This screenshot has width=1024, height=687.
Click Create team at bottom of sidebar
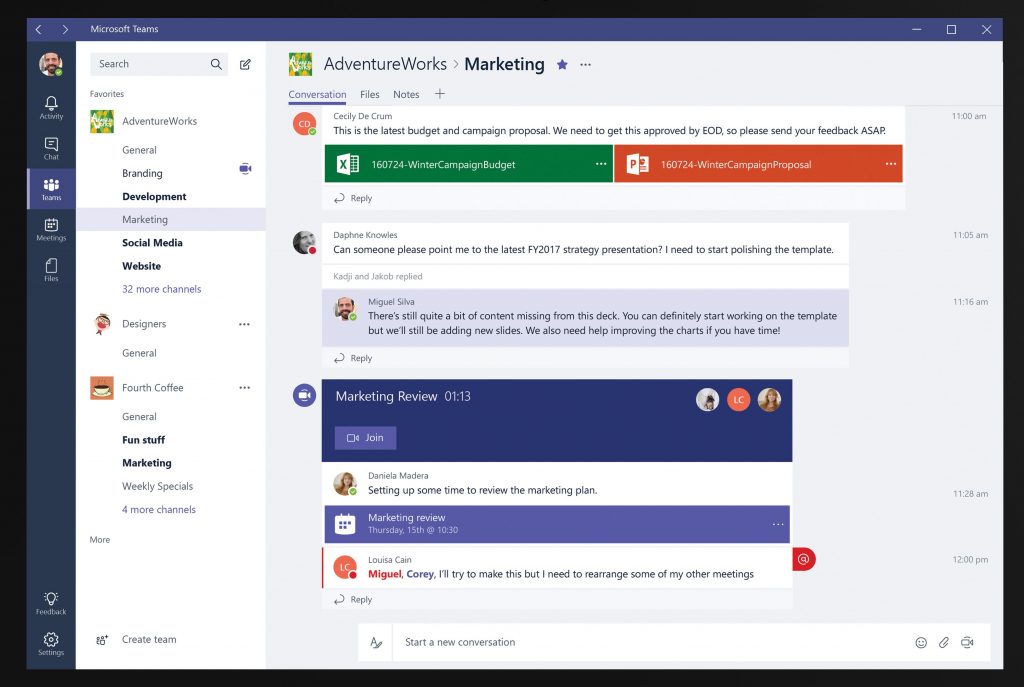[148, 640]
